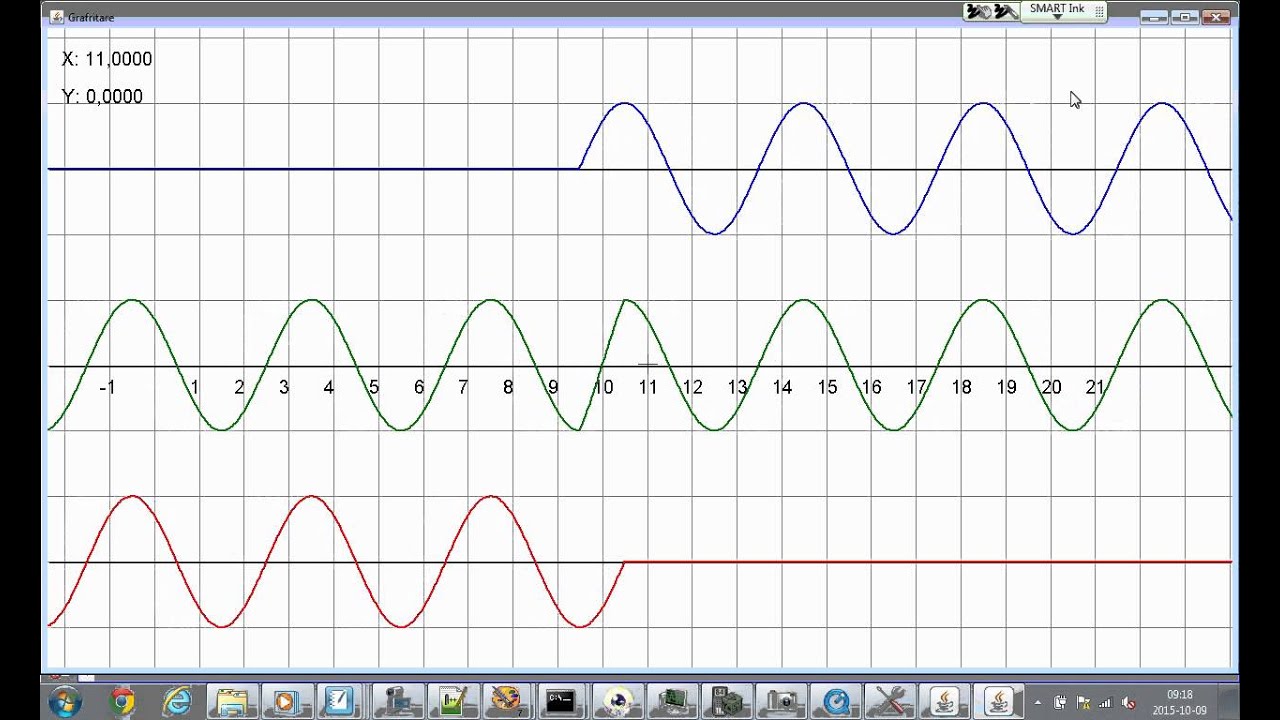1280x720 pixels.
Task: Click axis label -1 on the graph
Action: [x=107, y=387]
